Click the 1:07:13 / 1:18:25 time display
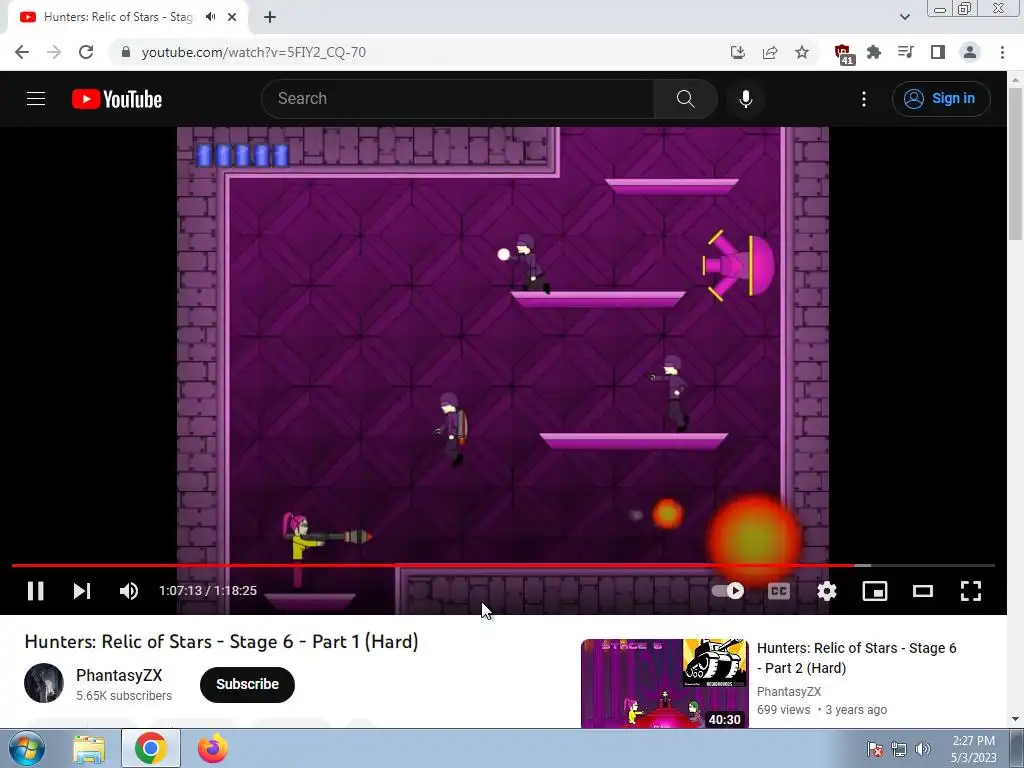 (x=208, y=591)
